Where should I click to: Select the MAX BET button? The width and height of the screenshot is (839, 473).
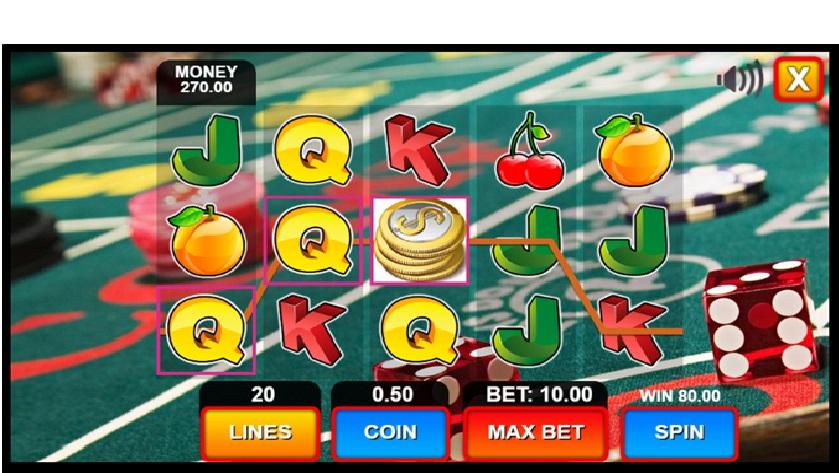[x=536, y=432]
